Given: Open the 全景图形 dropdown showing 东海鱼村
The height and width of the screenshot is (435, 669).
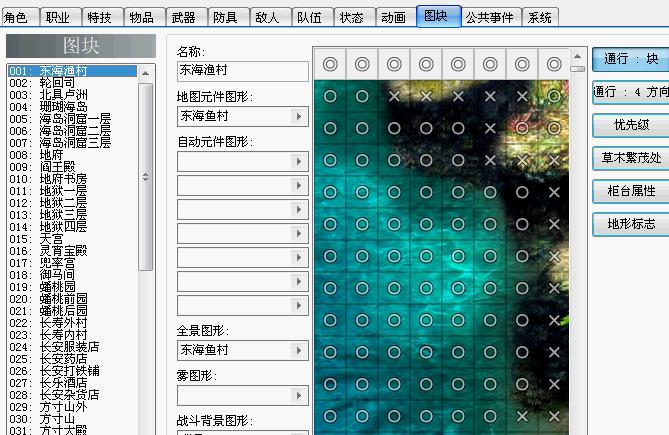Looking at the screenshot, I should [x=243, y=351].
